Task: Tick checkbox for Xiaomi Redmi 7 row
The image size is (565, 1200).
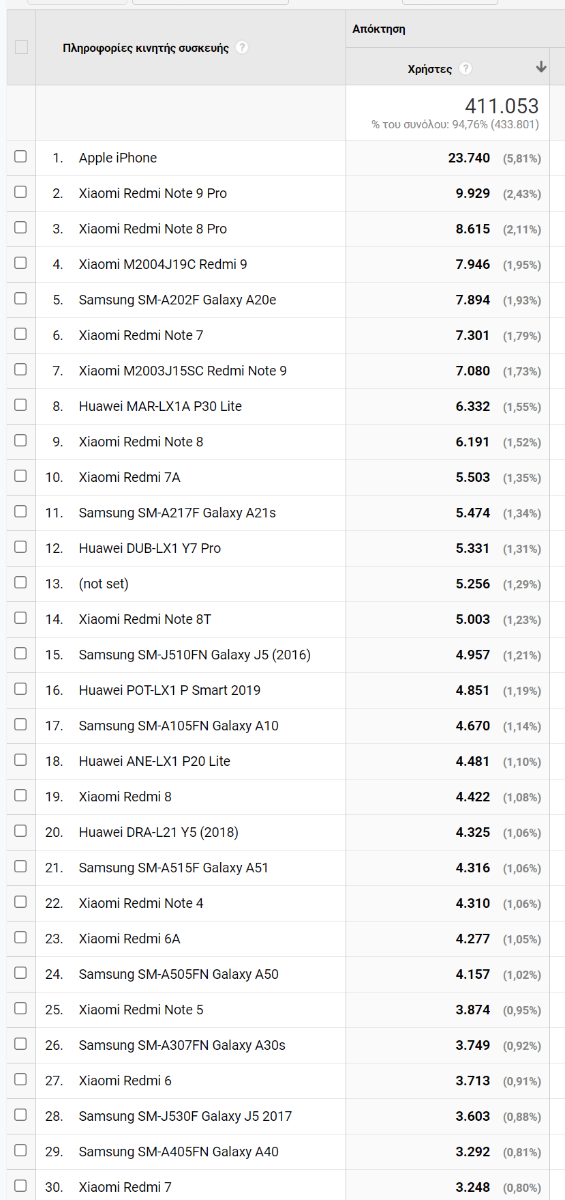Action: [21, 1186]
